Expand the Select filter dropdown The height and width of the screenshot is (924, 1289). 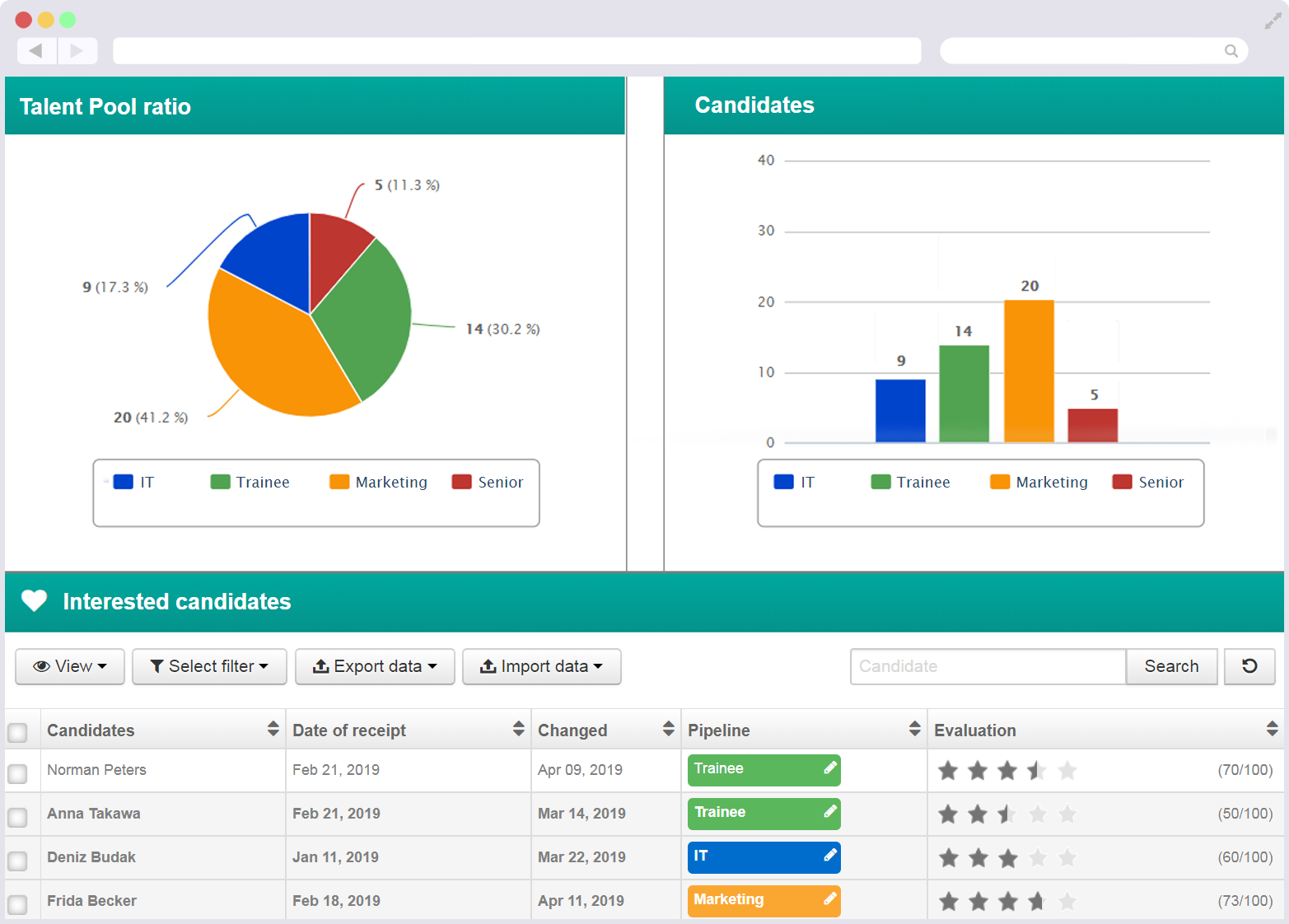pos(209,666)
